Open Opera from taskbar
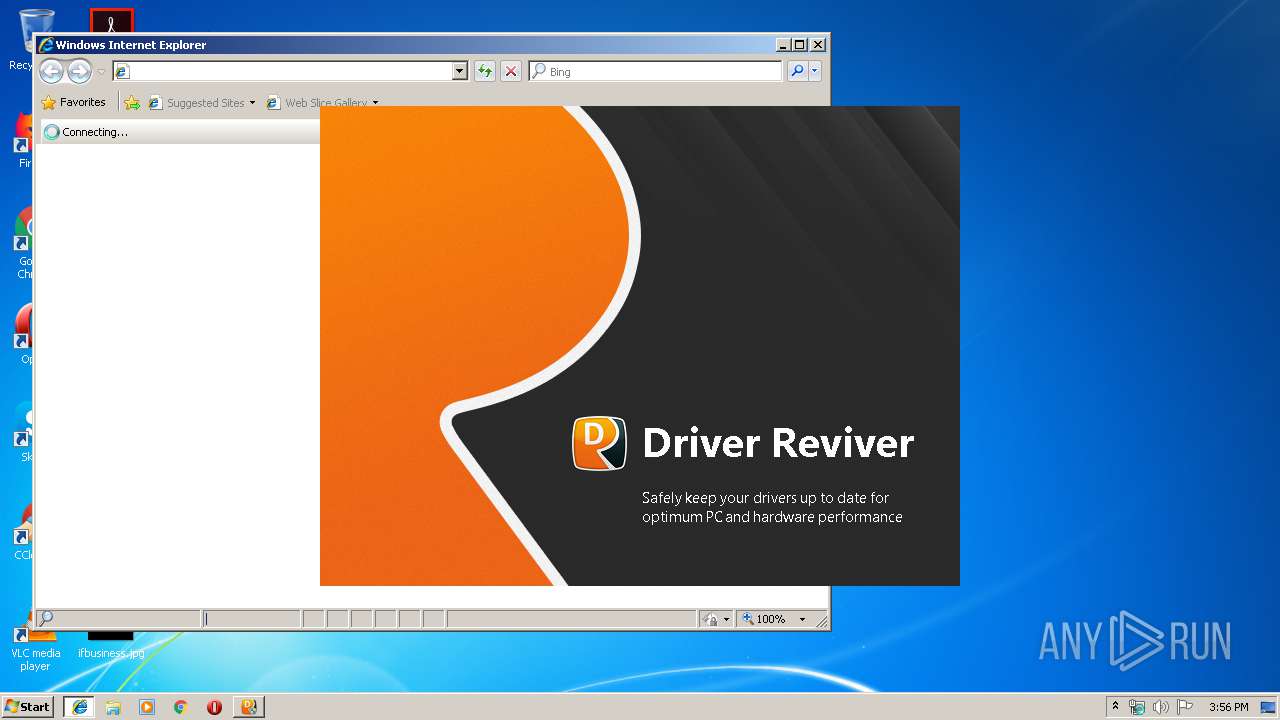Screen dimensions: 1280x720 click(214, 707)
